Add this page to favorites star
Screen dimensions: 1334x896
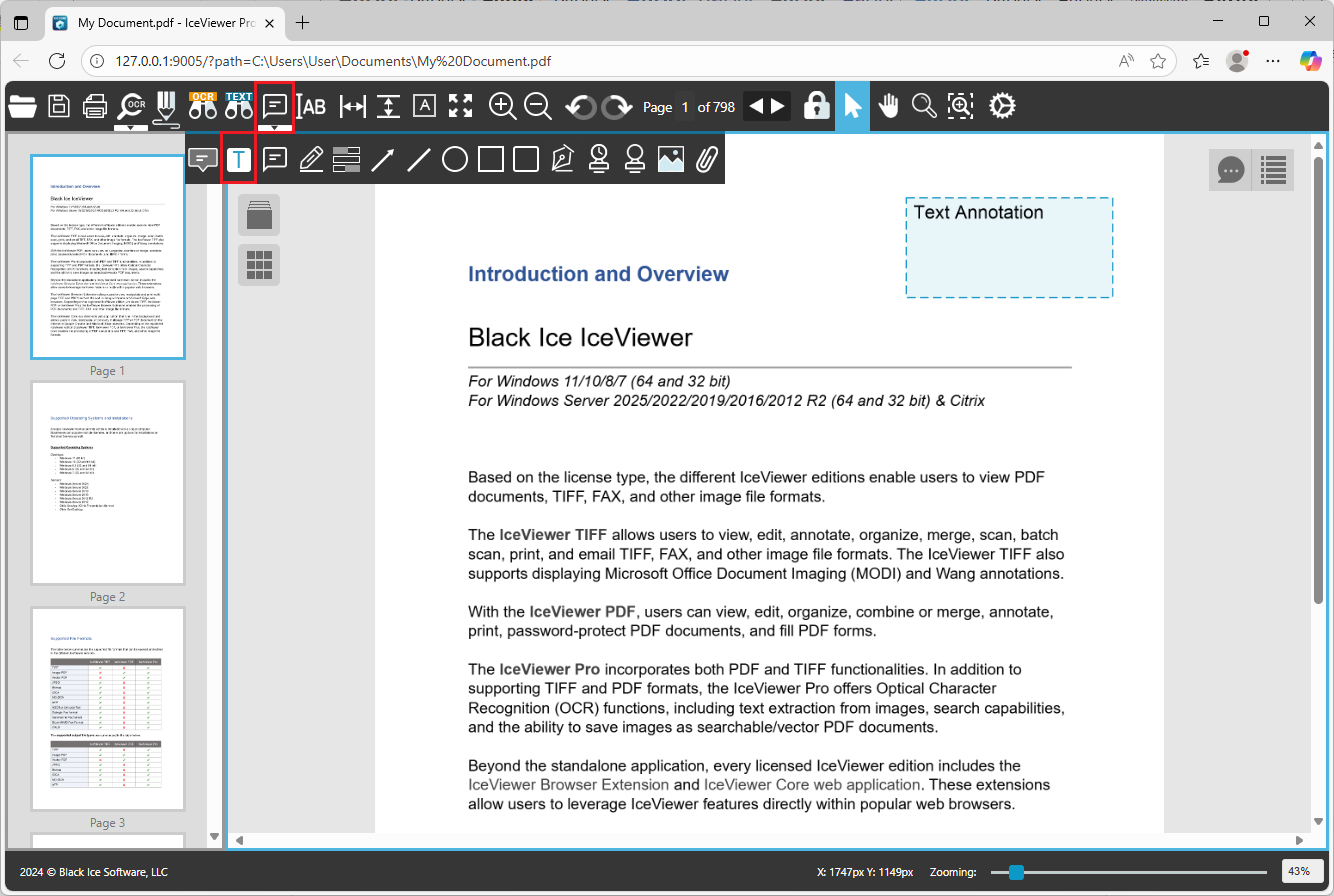pyautogui.click(x=1158, y=61)
